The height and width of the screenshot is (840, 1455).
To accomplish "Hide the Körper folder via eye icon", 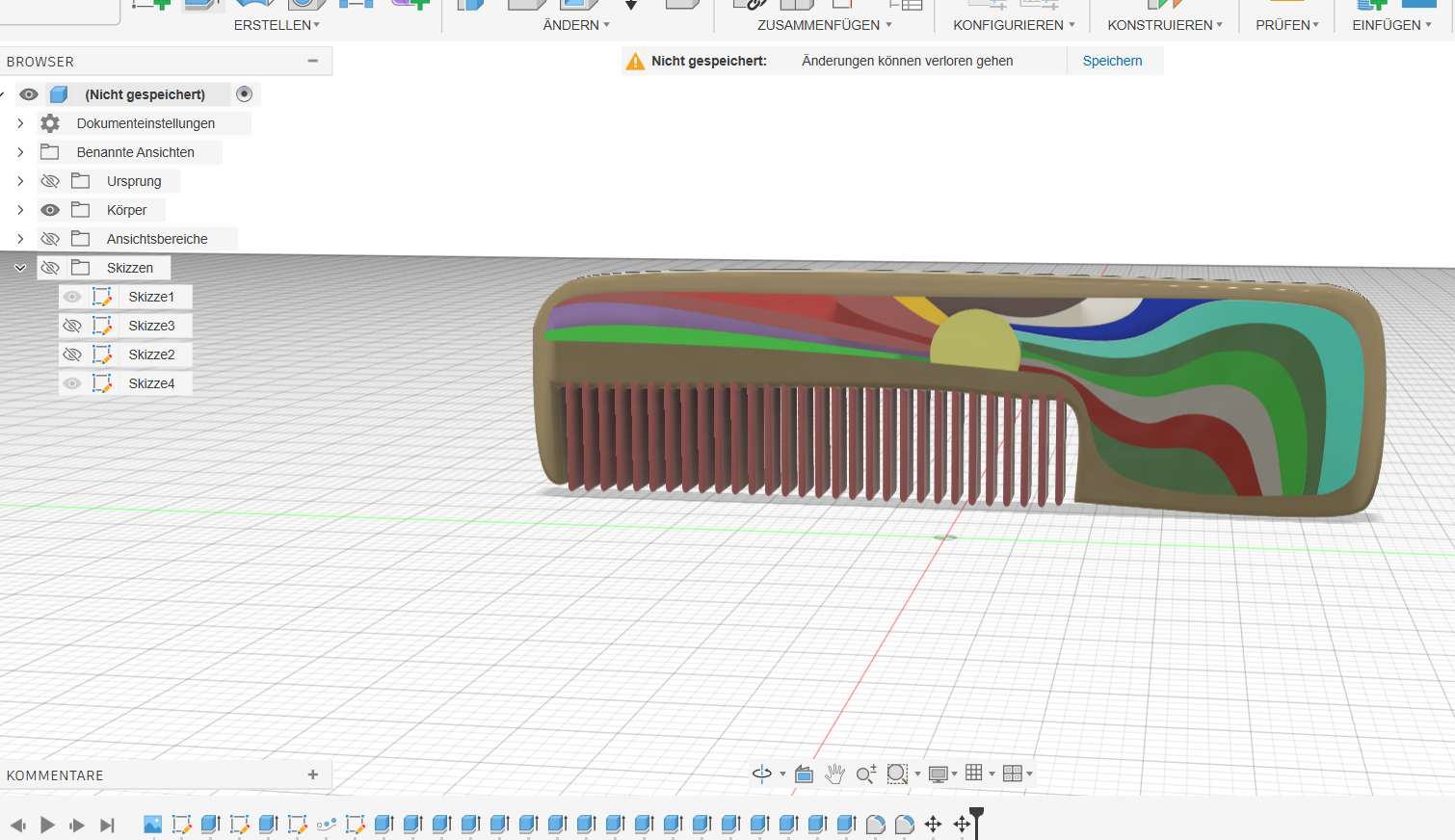I will (50, 210).
